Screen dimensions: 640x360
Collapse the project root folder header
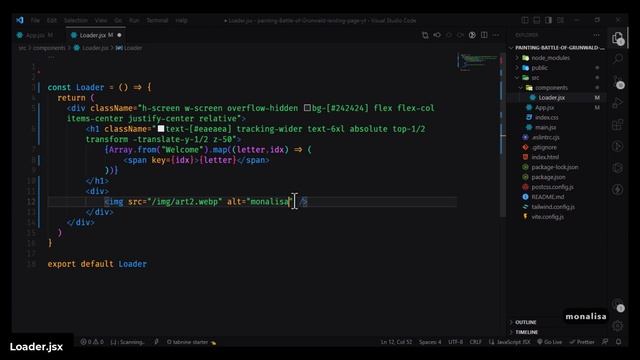click(558, 48)
